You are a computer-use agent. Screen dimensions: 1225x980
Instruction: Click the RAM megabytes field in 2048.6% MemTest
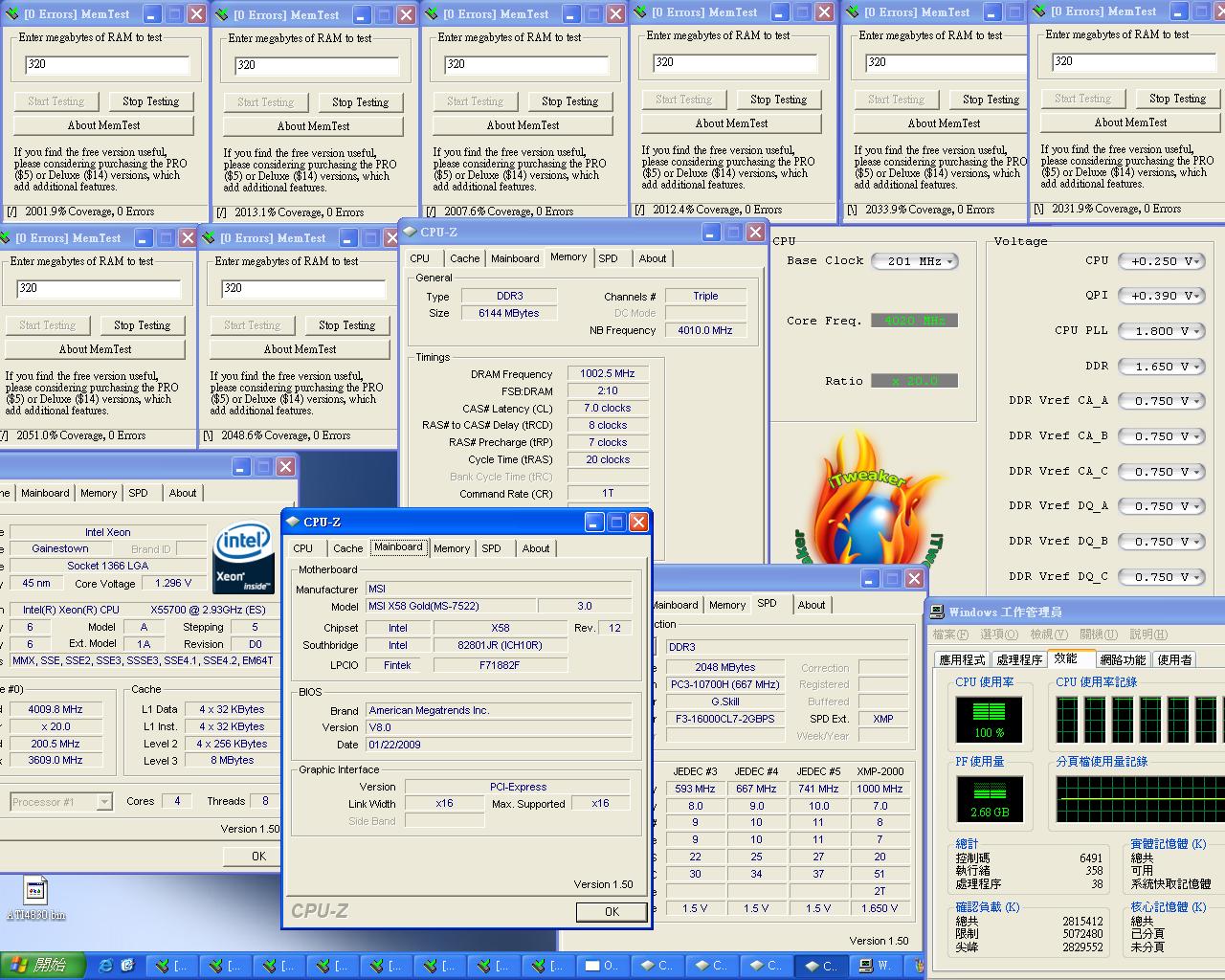pos(303,288)
